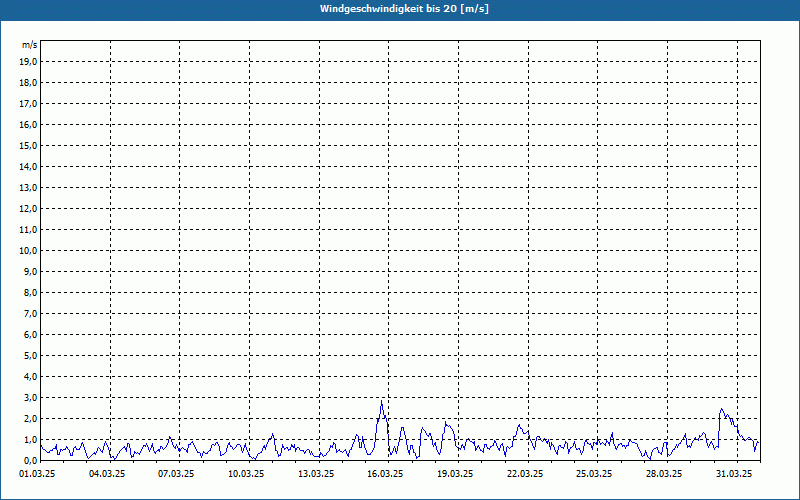Select the 22.03.25 date label
800x500 pixels.
coord(525,474)
